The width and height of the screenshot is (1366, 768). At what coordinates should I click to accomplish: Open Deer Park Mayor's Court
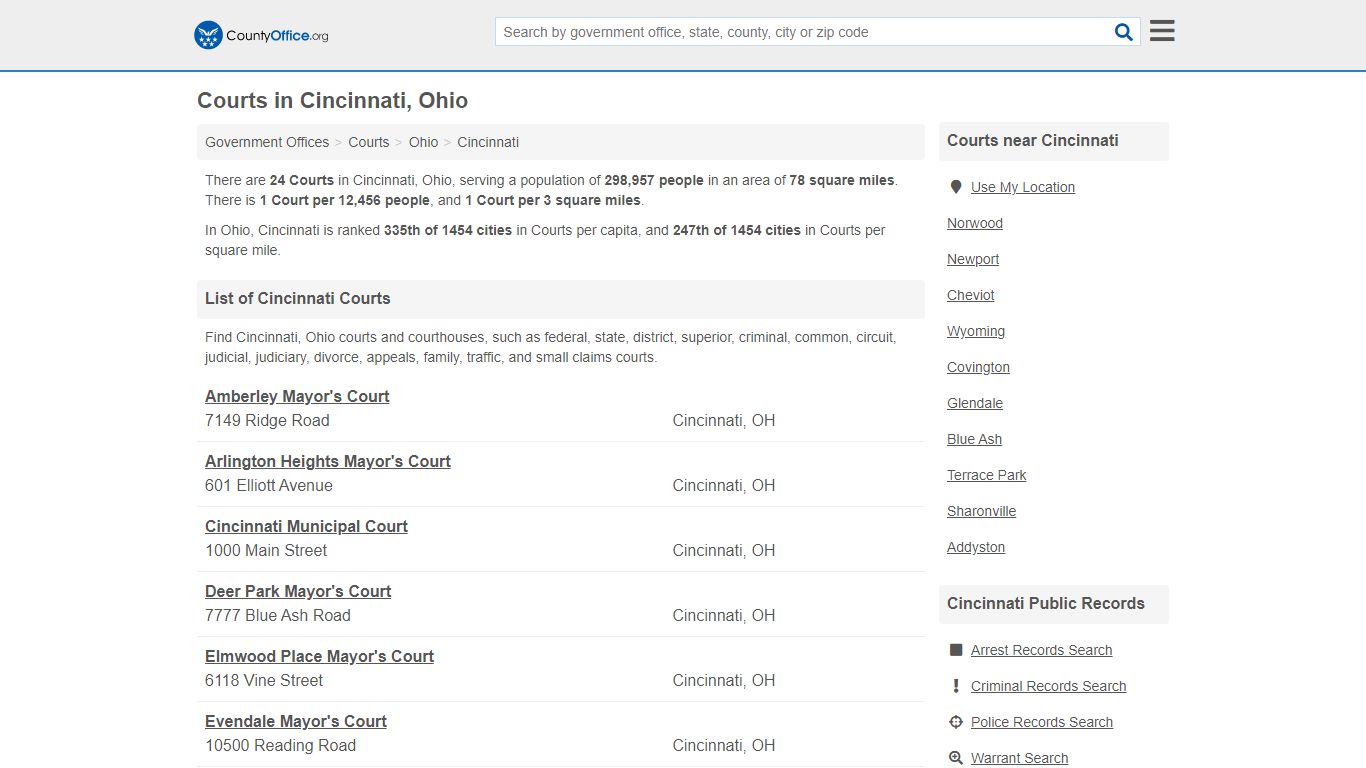[298, 591]
